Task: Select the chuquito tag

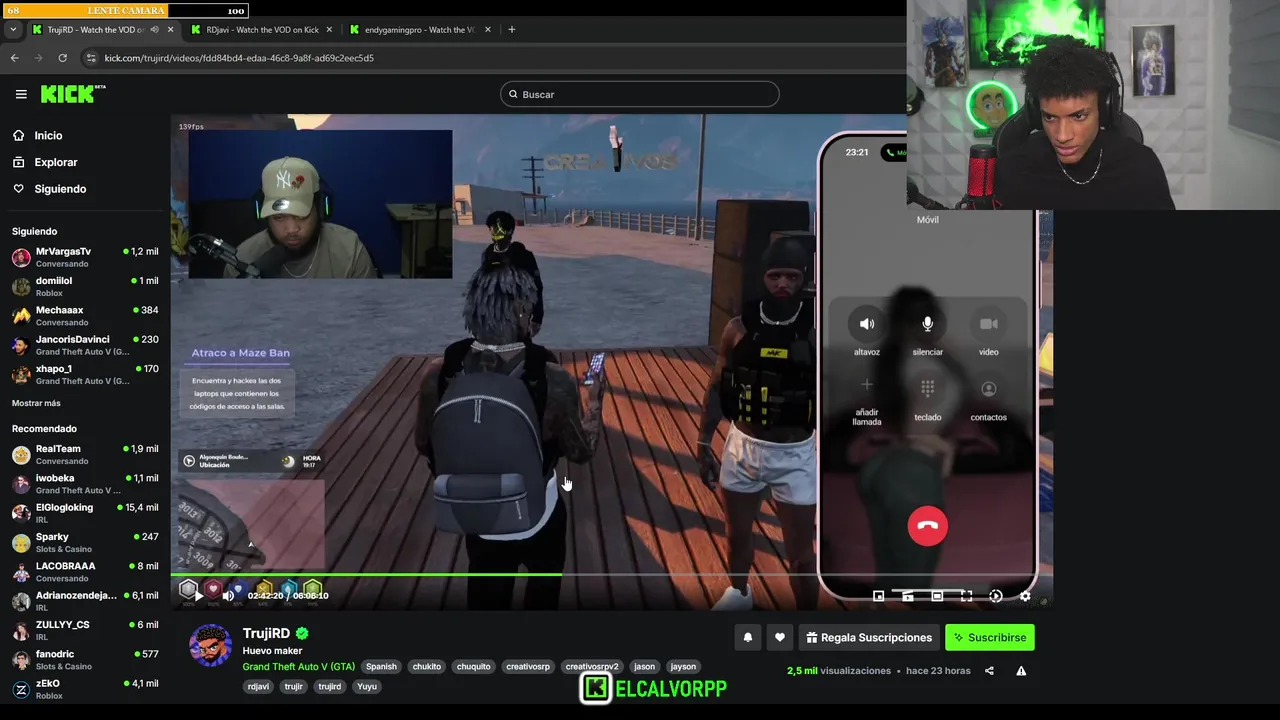Action: point(474,667)
